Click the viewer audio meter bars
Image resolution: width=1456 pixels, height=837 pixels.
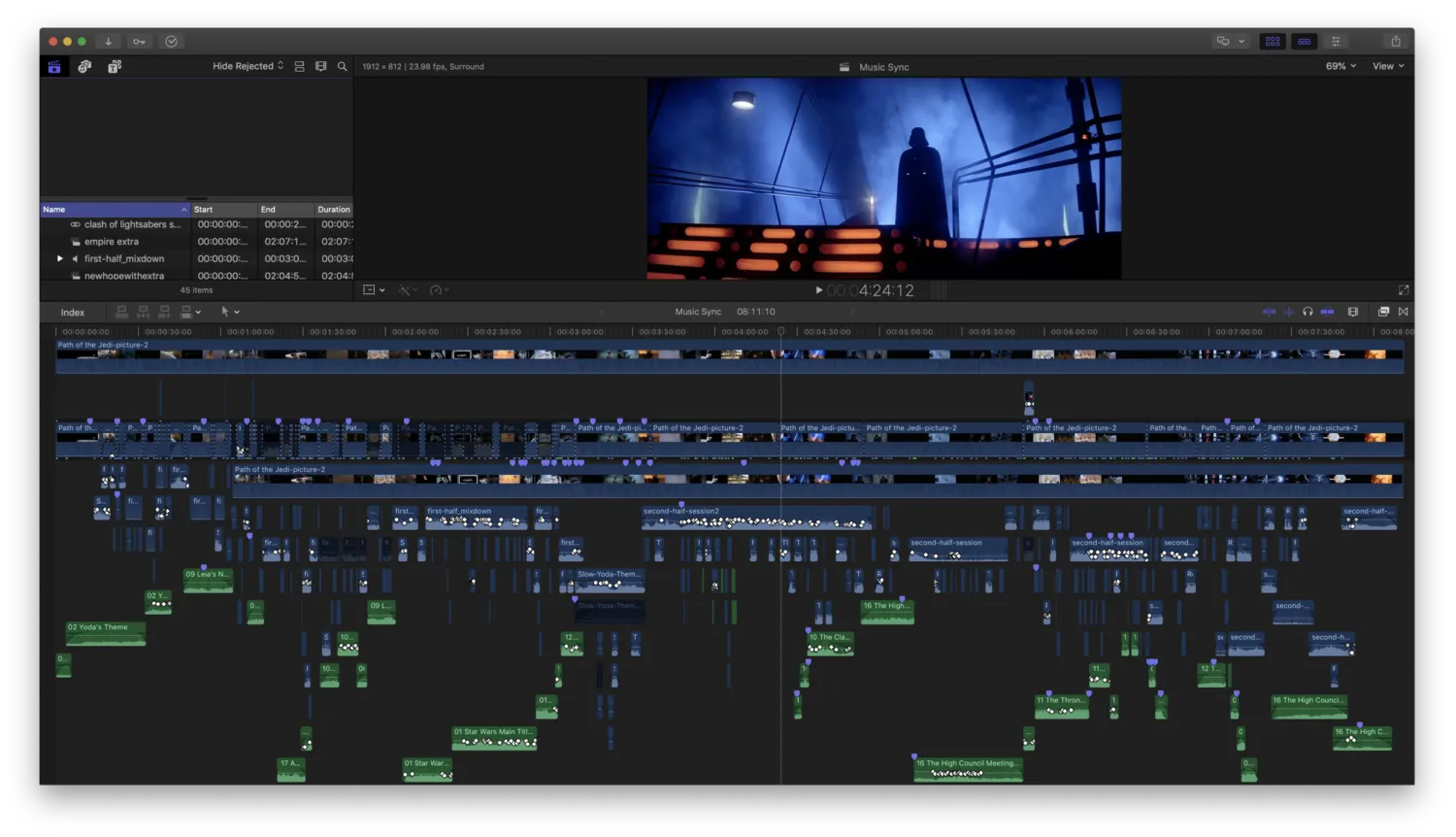tap(939, 290)
